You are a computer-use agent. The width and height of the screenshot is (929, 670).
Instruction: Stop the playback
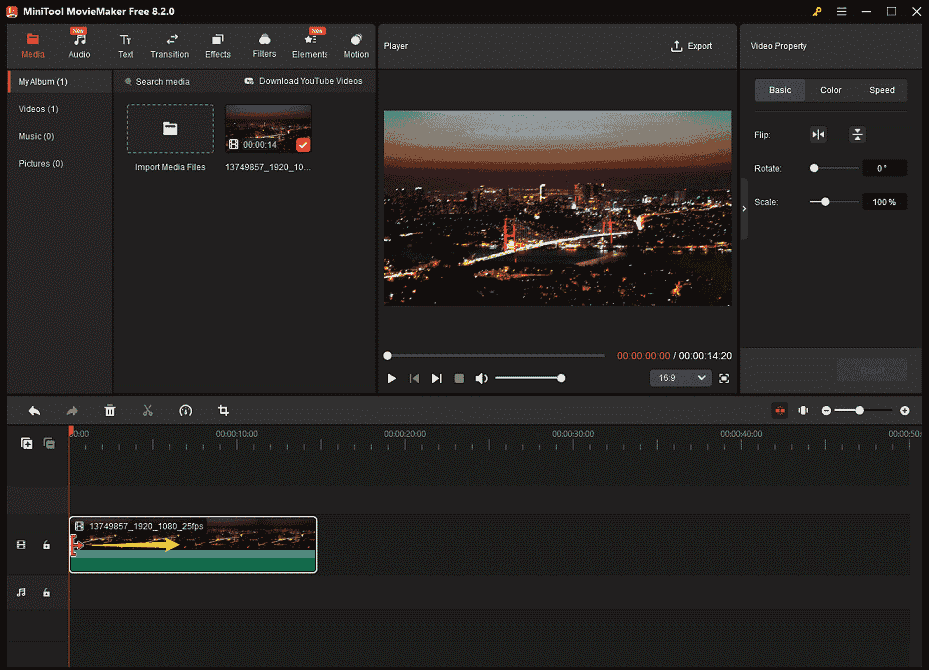click(x=459, y=379)
